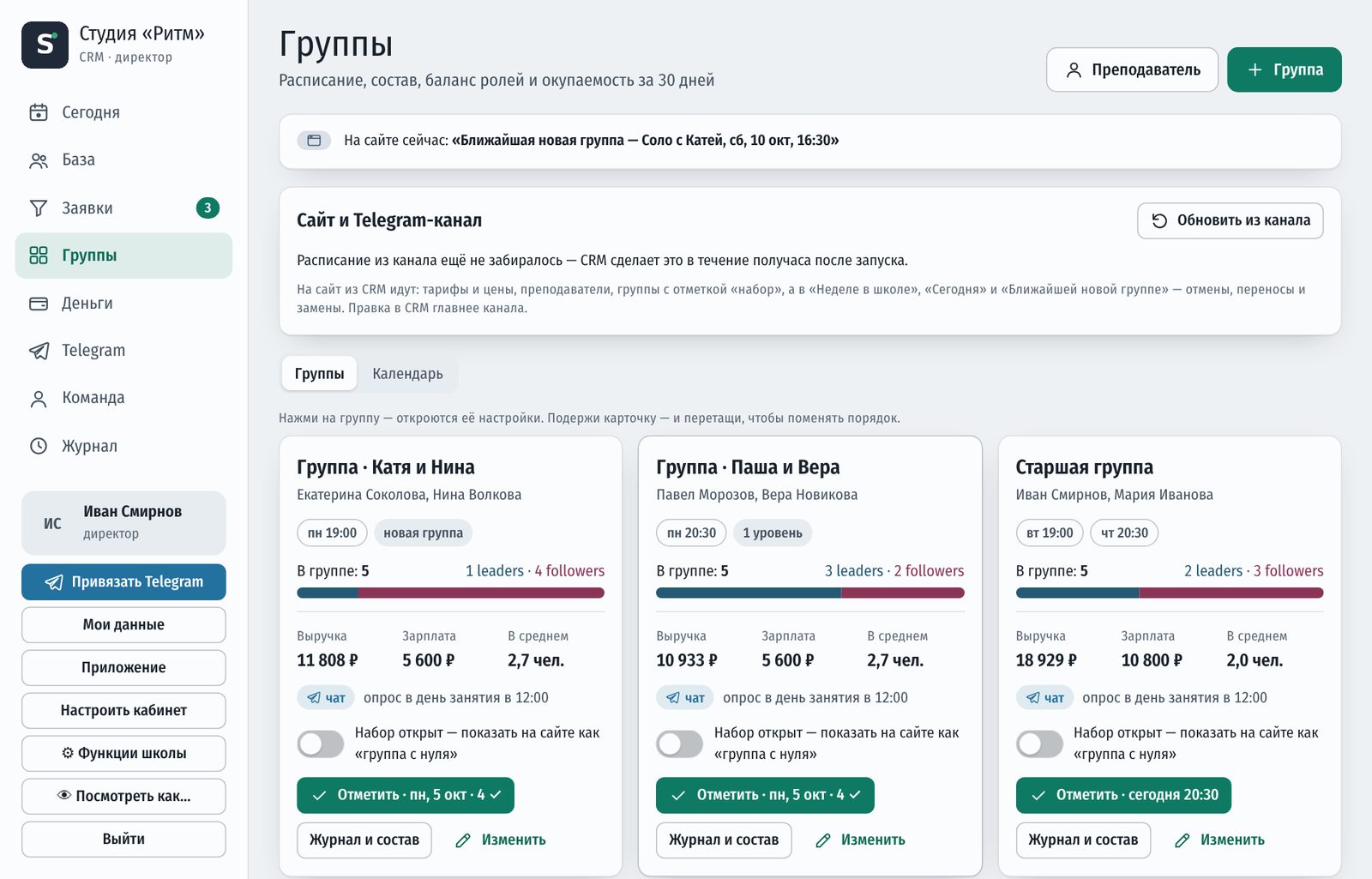This screenshot has height=879, width=1372.
Task: Create a new group with + Группа
Action: pos(1285,69)
